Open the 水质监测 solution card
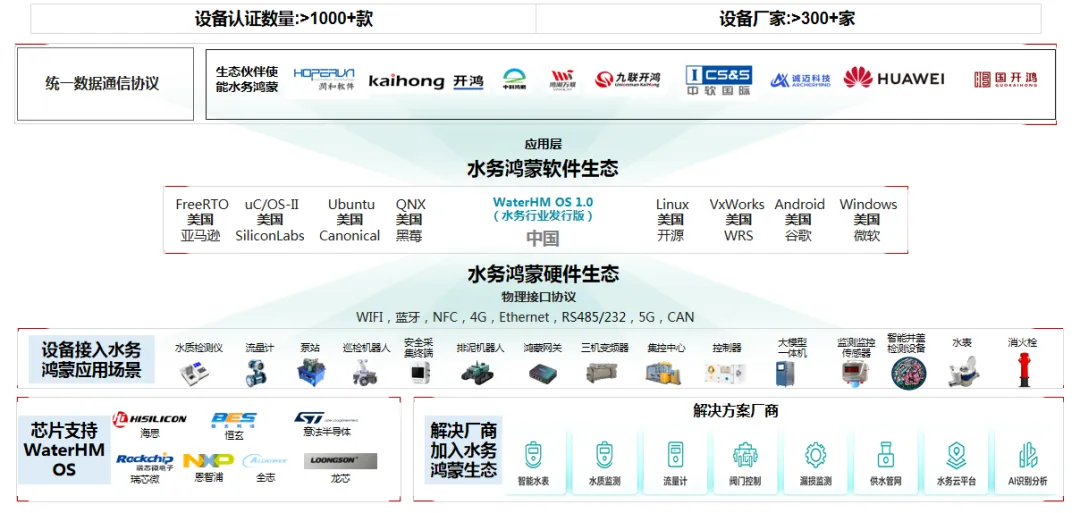The image size is (1080, 513). tap(604, 462)
